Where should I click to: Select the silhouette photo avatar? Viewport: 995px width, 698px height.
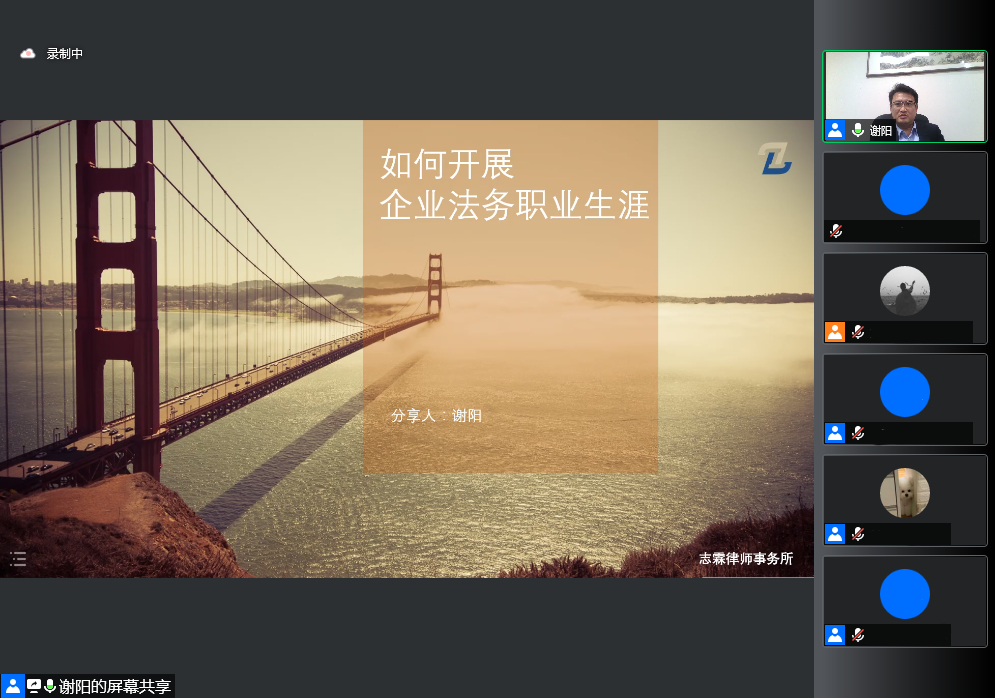point(905,291)
